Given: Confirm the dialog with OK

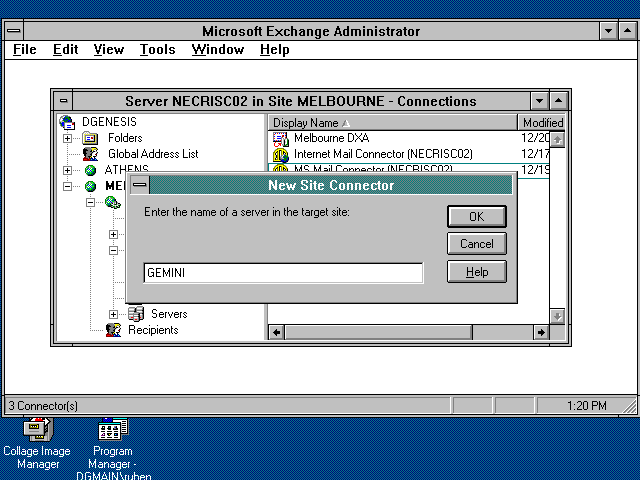Looking at the screenshot, I should click(477, 216).
